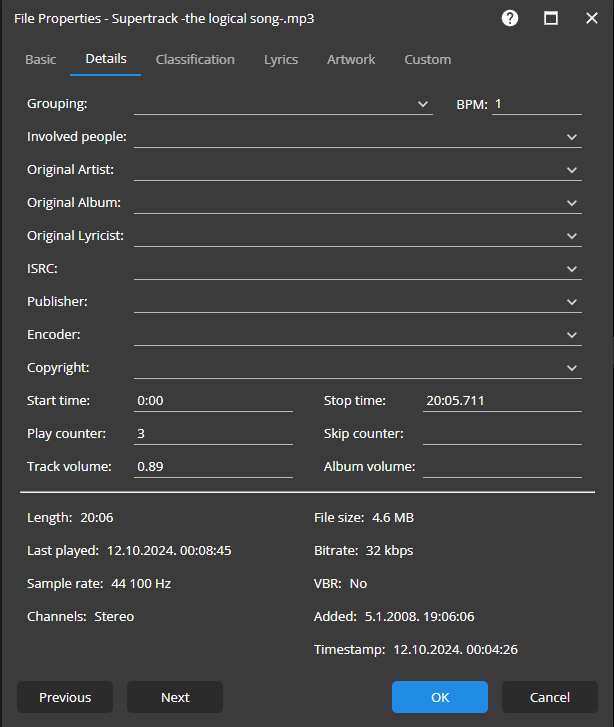Select the Artwork tab

click(351, 59)
